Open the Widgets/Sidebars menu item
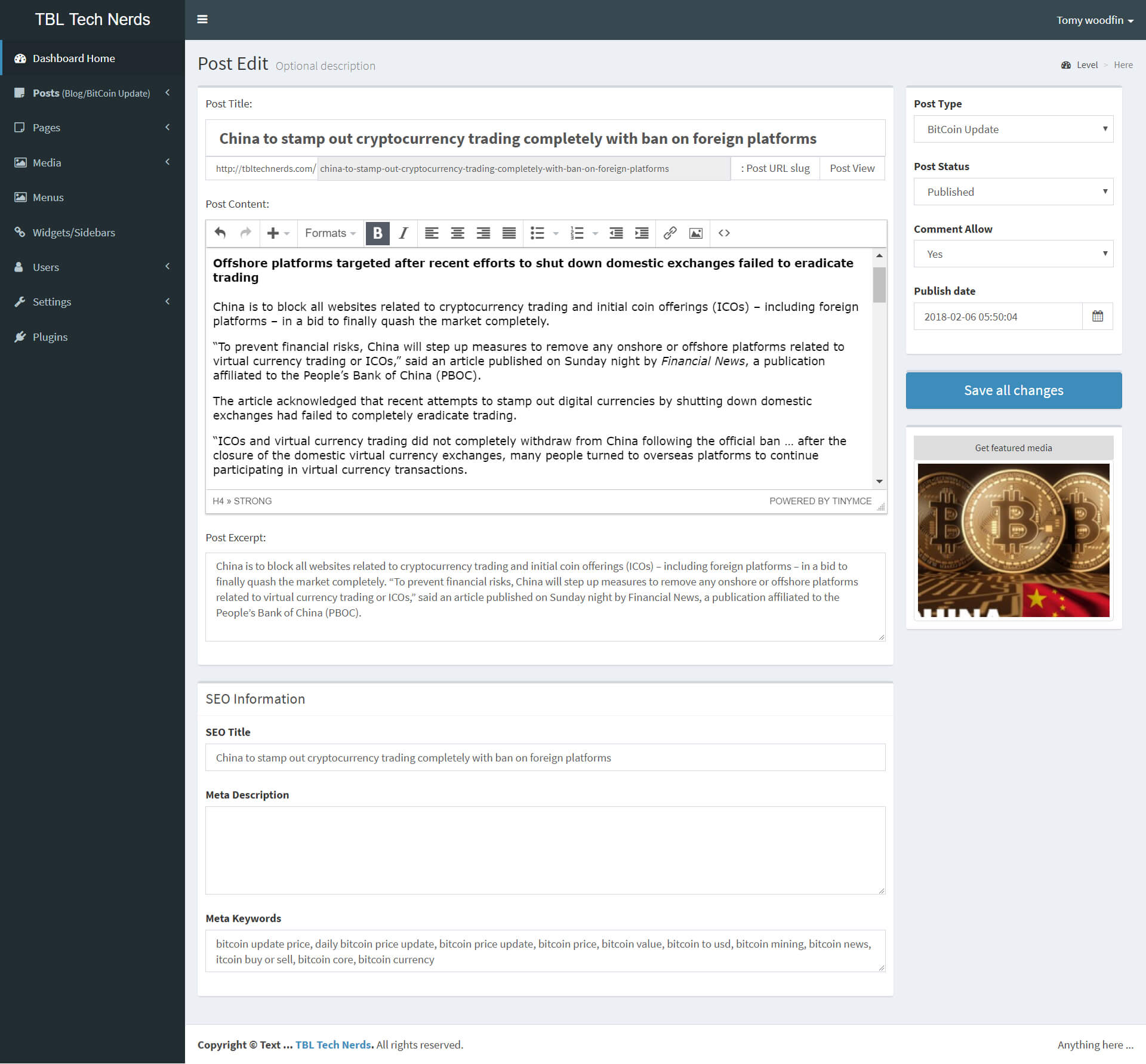Viewport: 1146px width, 1064px height. click(x=73, y=233)
